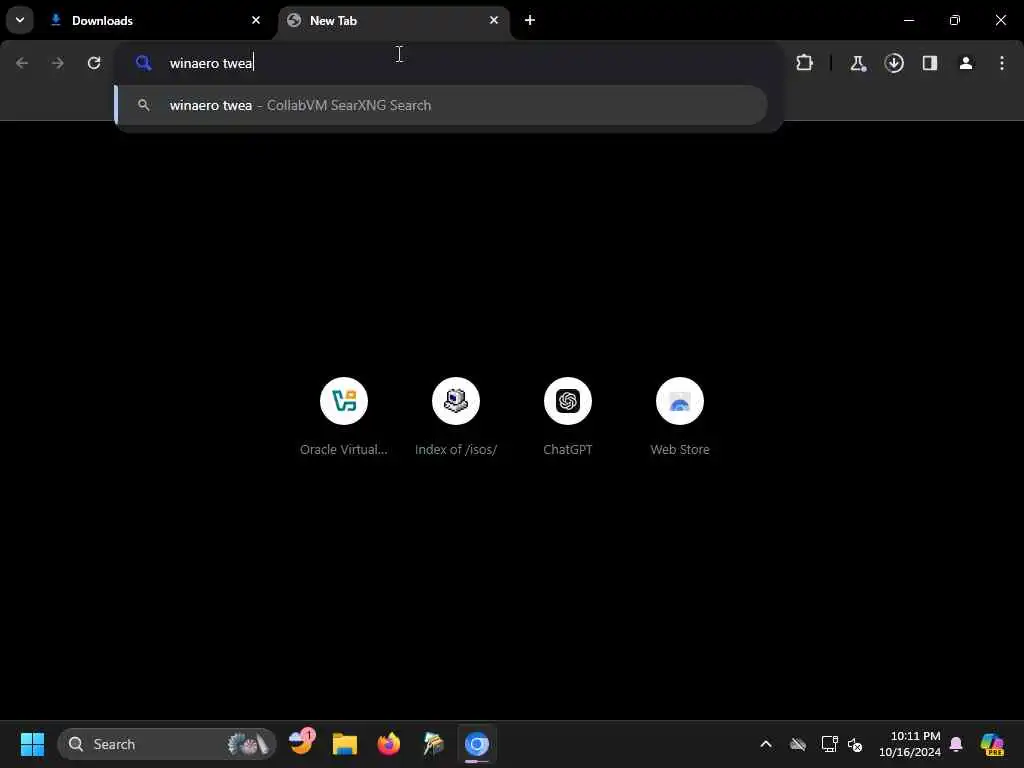Open Chrome Labs flask icon
1024x768 pixels.
click(x=857, y=63)
